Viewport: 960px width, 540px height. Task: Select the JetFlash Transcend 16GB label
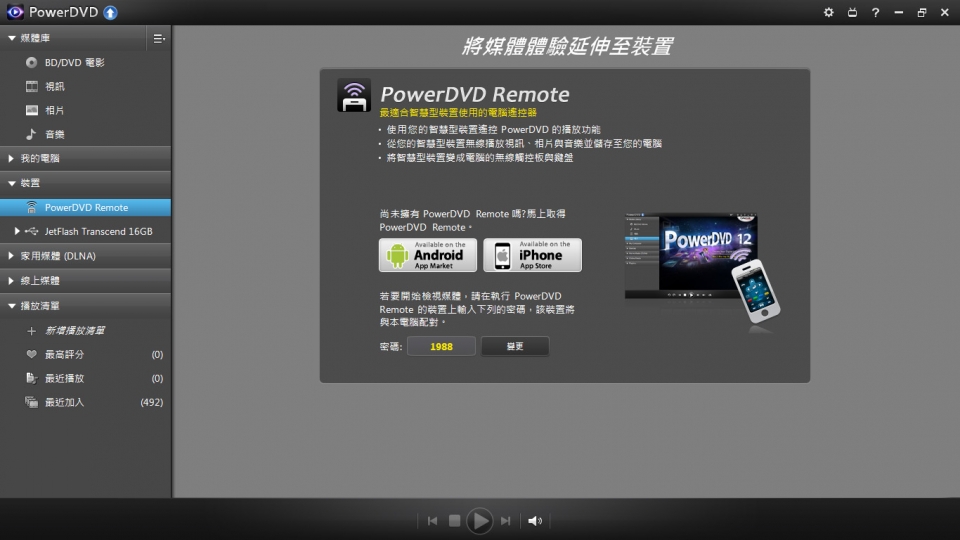pos(99,231)
